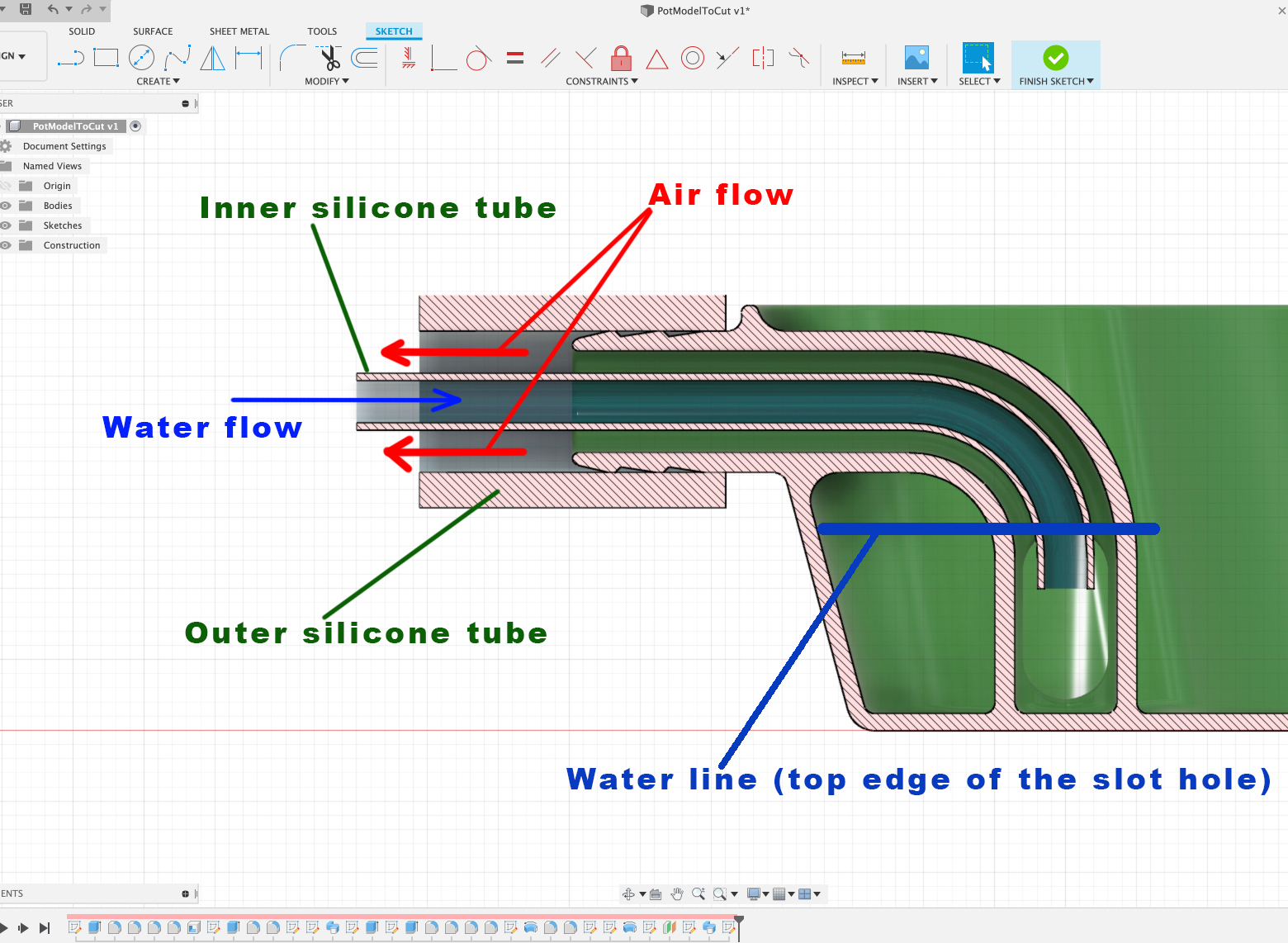Switch to the SOLID tab
Screen dimensions: 1288x943
point(82,31)
